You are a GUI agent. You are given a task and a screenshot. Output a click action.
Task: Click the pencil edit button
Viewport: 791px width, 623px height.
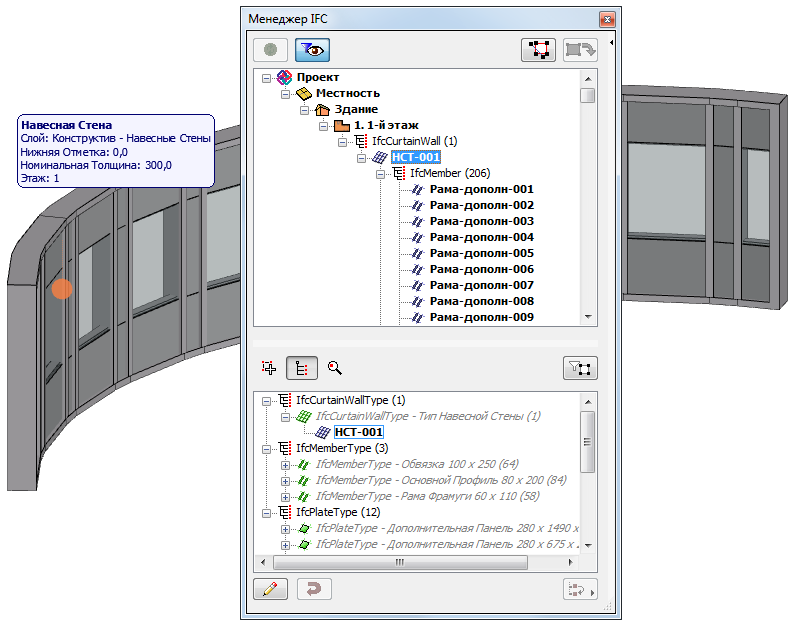tap(270, 589)
